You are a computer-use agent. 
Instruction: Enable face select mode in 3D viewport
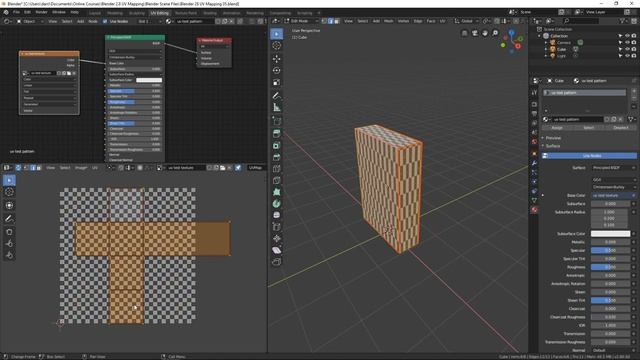(336, 21)
